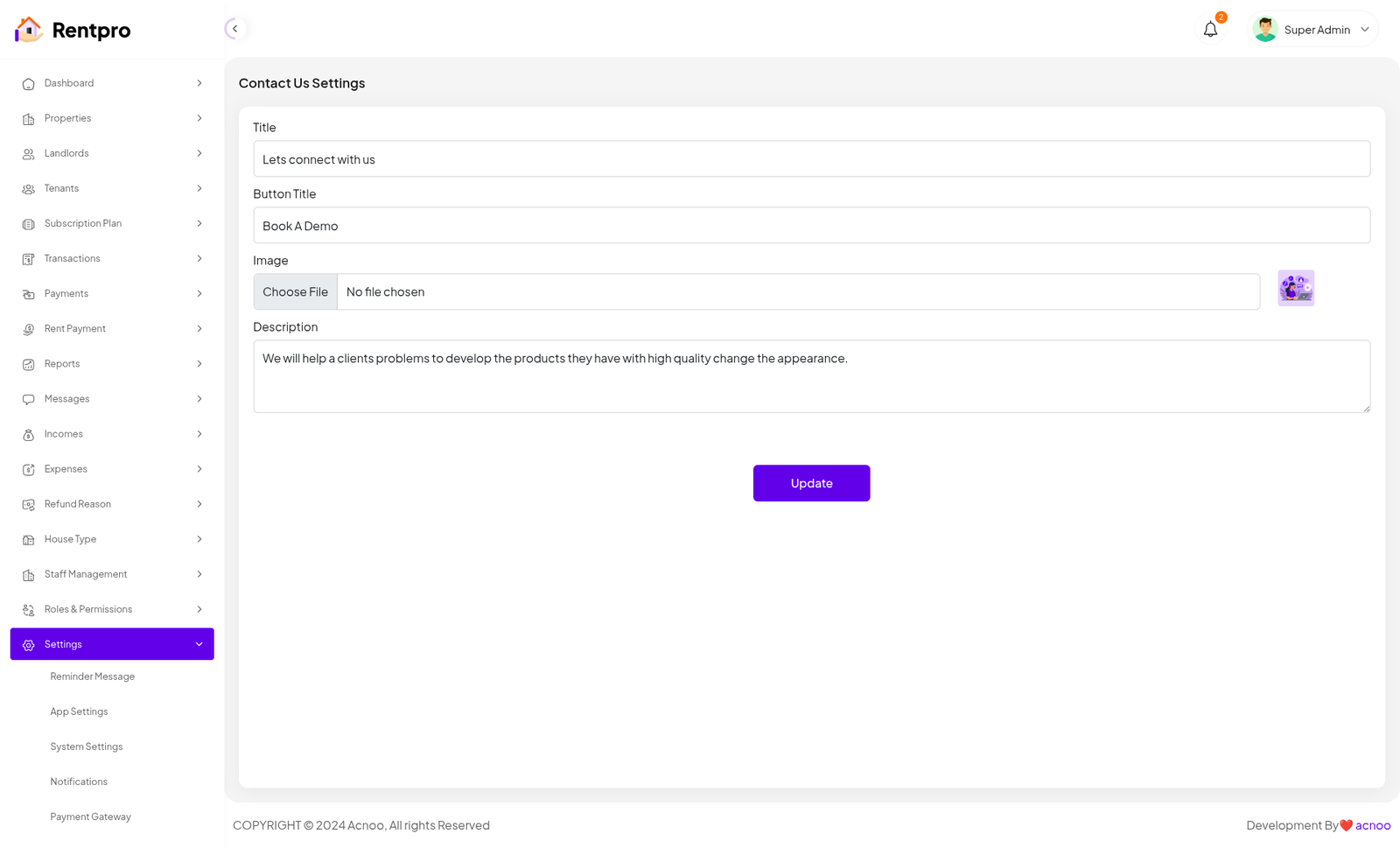Click the Dashboard home icon
The image size is (1400, 848).
click(x=28, y=84)
